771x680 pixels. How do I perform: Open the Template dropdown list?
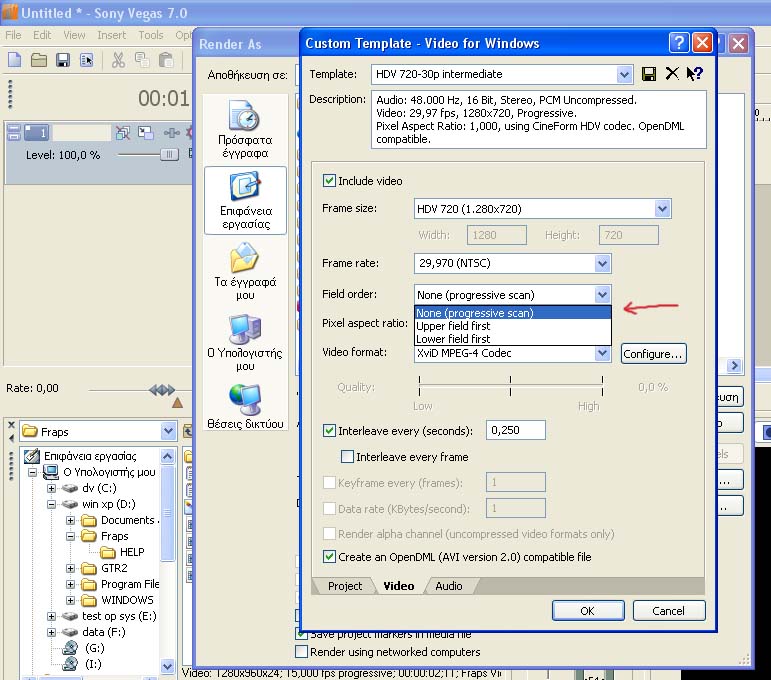(623, 74)
